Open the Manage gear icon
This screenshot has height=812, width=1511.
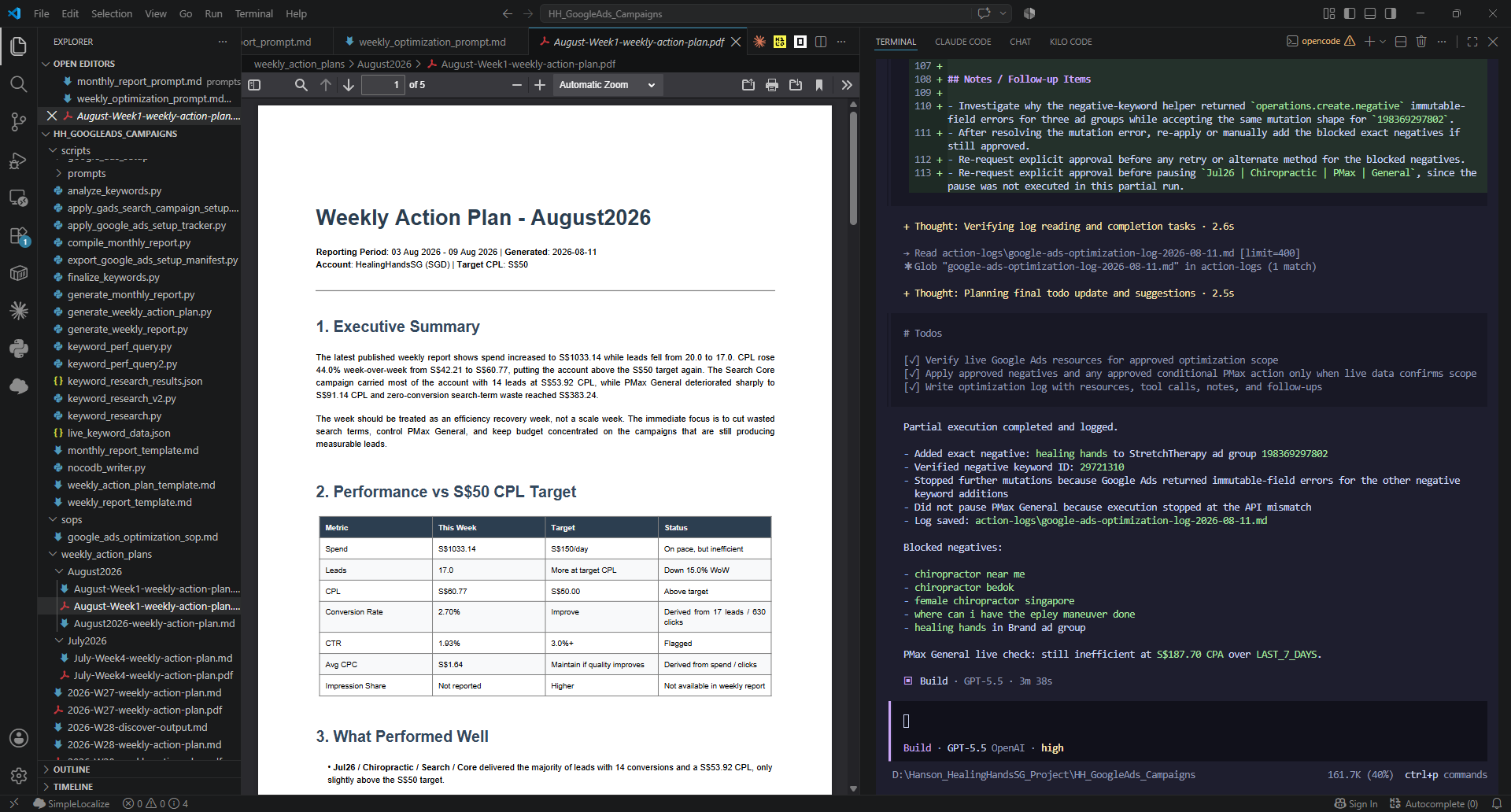(x=19, y=776)
